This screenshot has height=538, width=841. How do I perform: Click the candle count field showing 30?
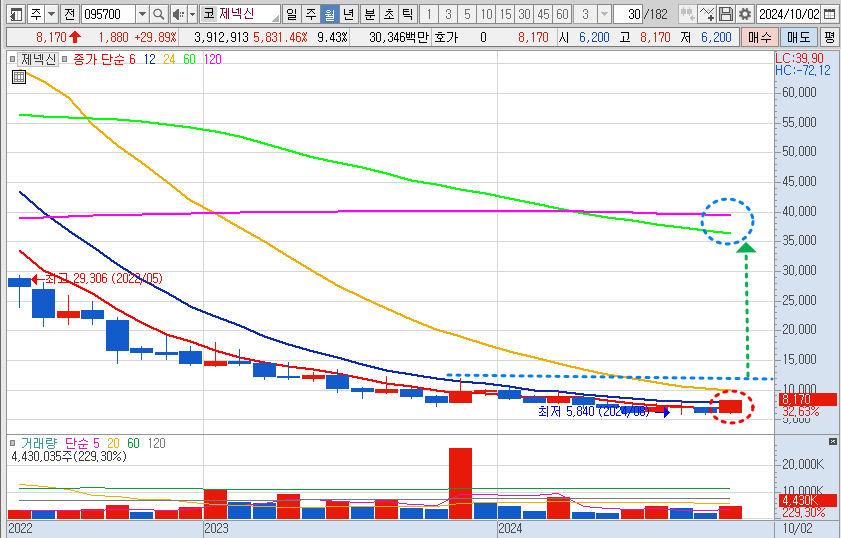[x=630, y=14]
